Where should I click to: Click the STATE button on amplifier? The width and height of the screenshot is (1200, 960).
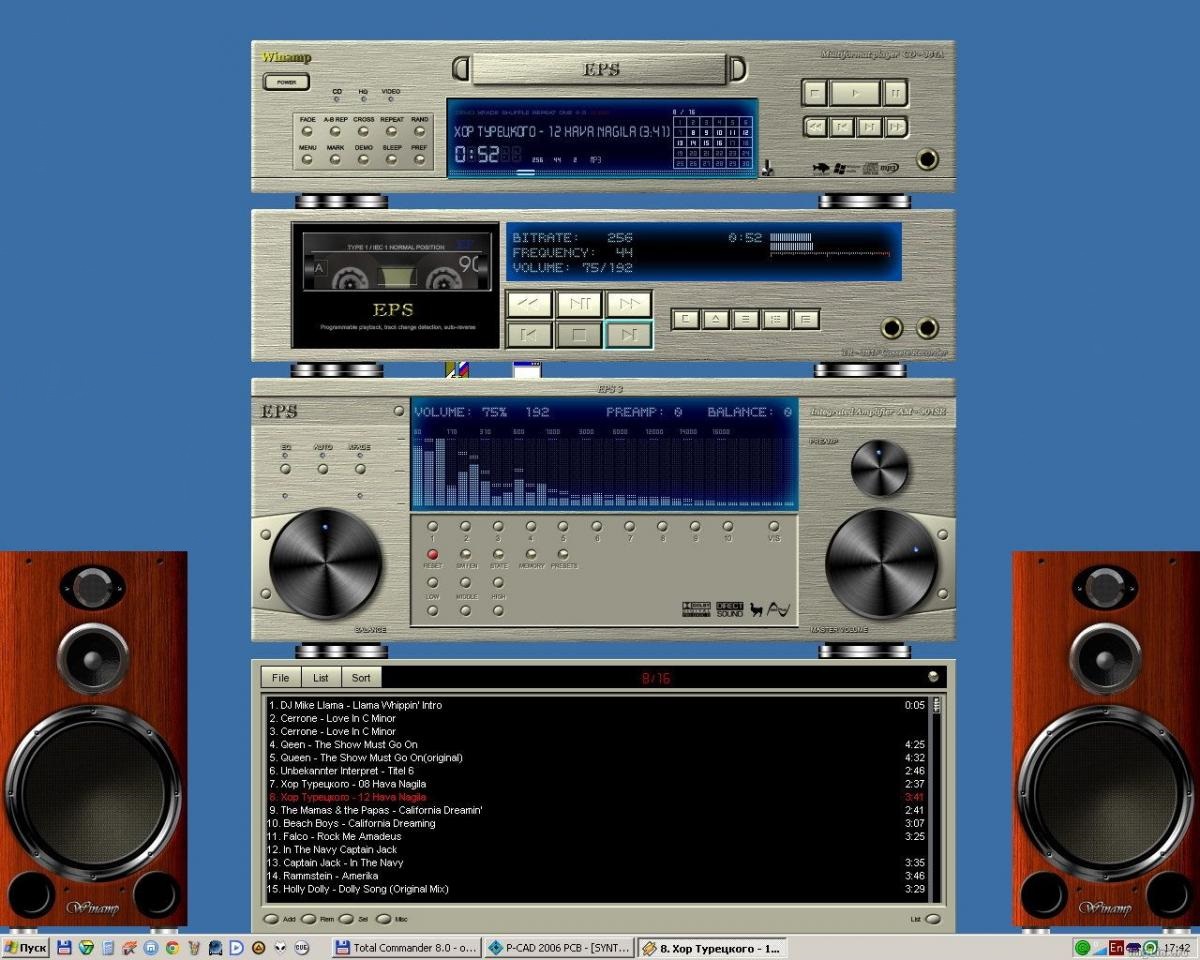pyautogui.click(x=498, y=554)
